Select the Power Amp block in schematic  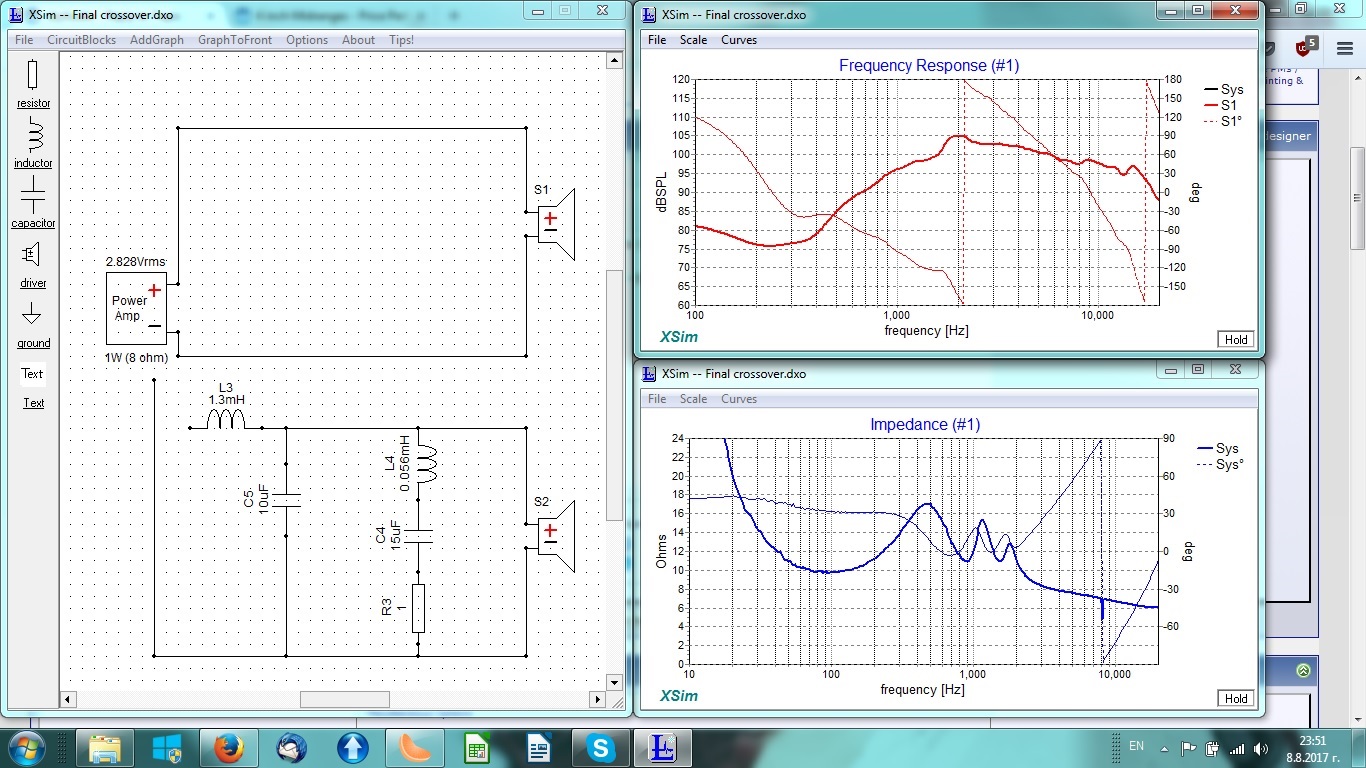pos(137,308)
